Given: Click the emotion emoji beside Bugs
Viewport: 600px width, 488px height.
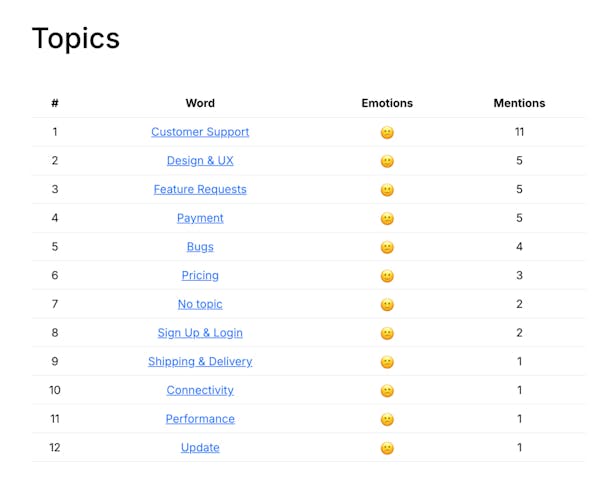Looking at the screenshot, I should coord(387,247).
